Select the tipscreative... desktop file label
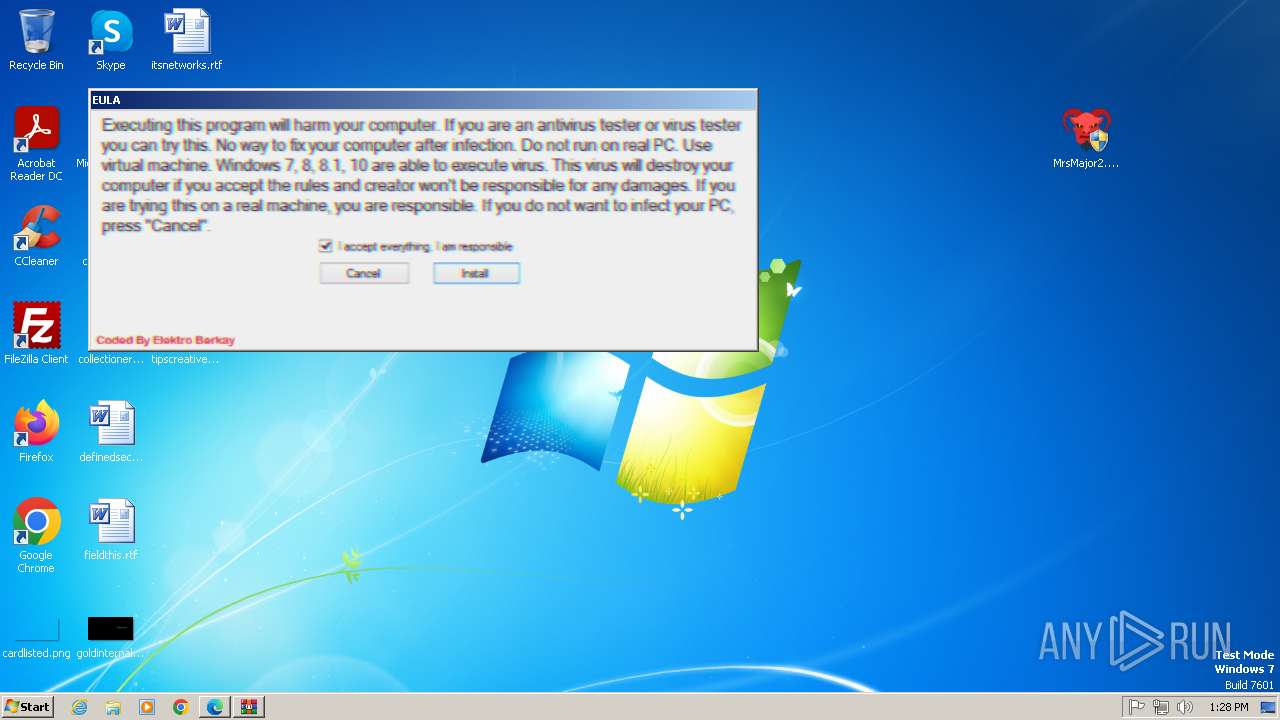The image size is (1280, 720). (185, 359)
